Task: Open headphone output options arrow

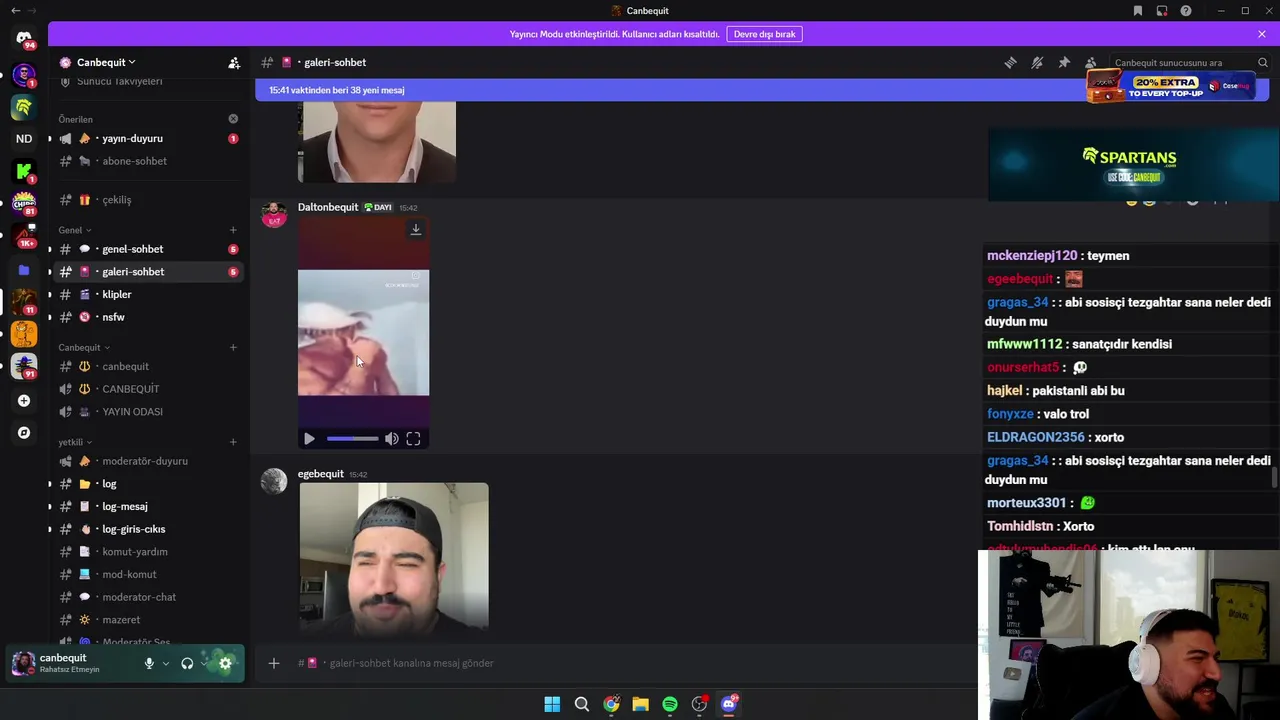Action: coord(204,663)
